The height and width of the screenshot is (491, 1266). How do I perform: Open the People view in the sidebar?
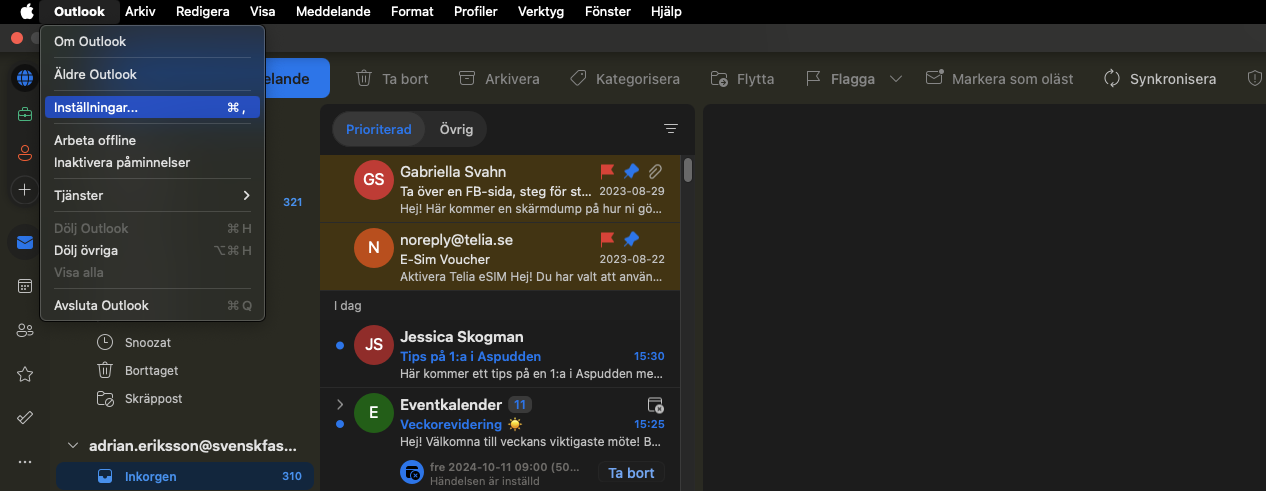click(x=25, y=330)
